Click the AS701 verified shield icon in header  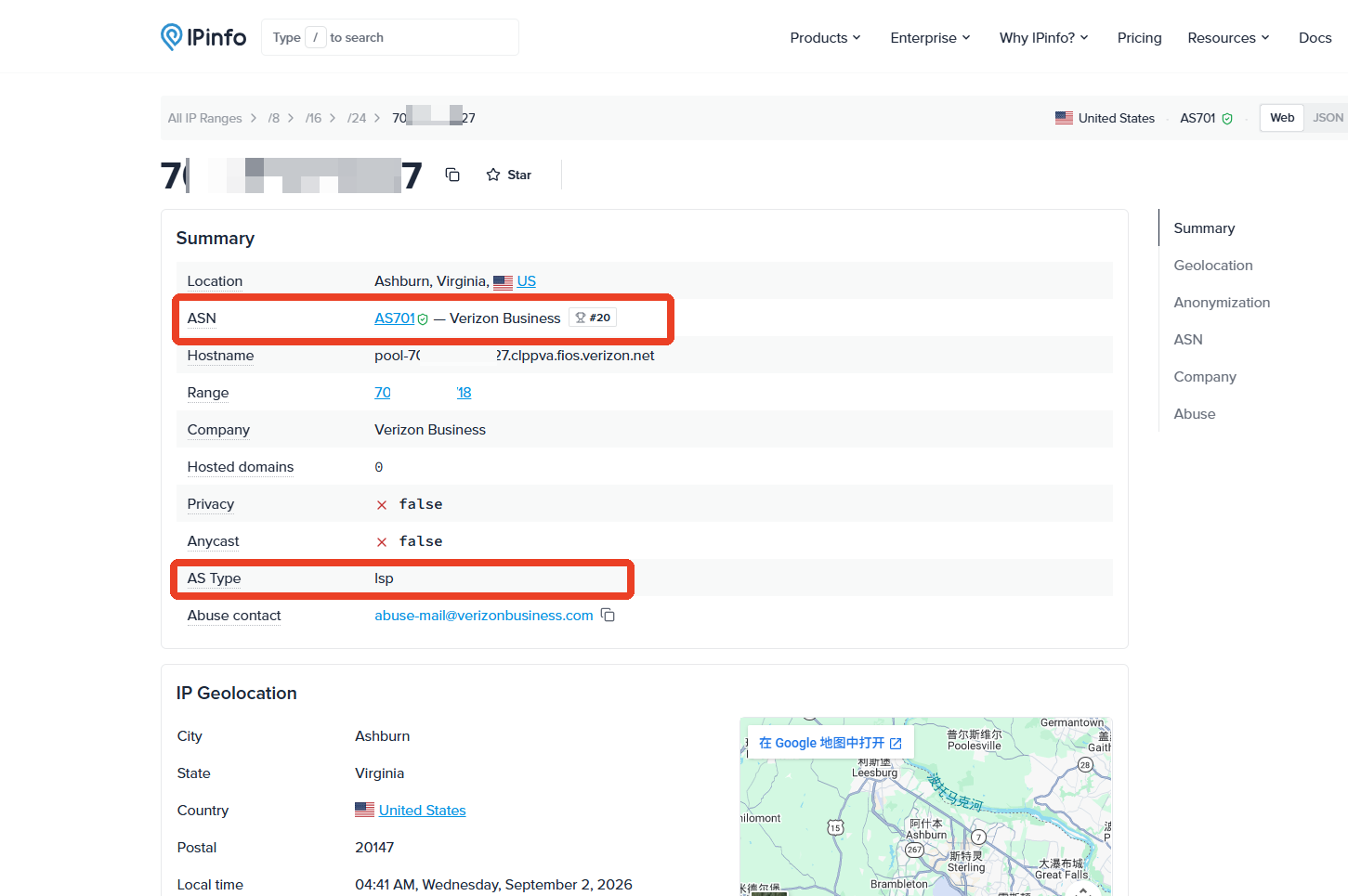(1227, 119)
